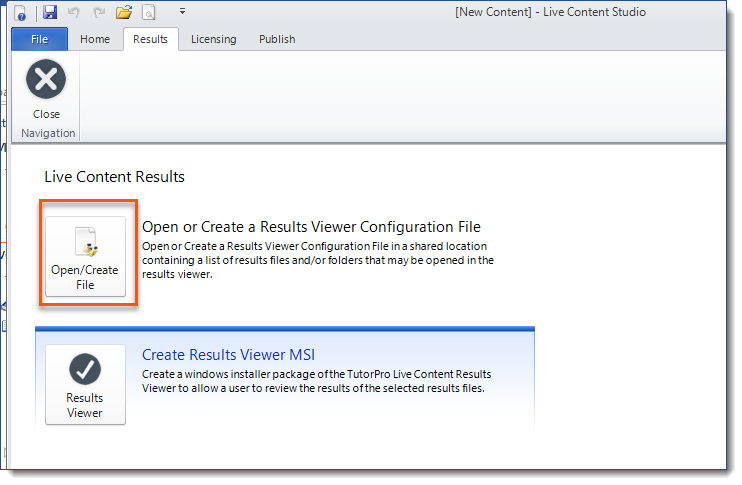
Task: Click the Live Content Results title
Action: pyautogui.click(x=115, y=177)
